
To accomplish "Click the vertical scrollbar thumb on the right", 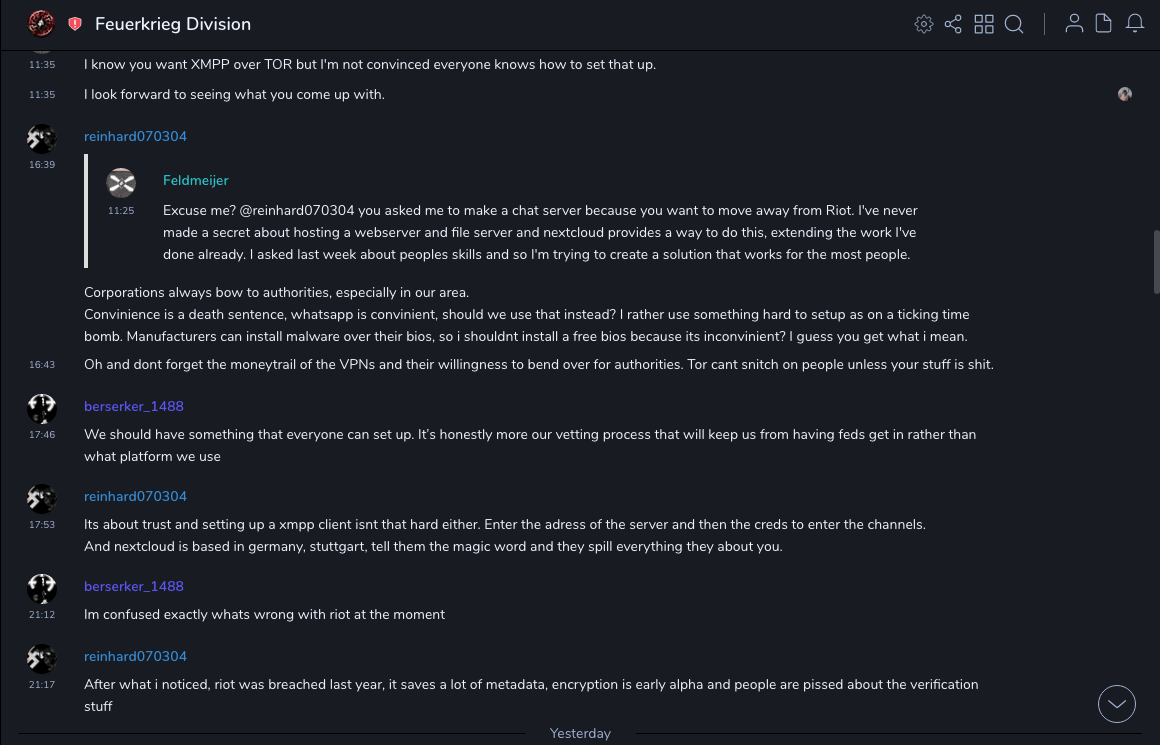I will [x=1156, y=262].
